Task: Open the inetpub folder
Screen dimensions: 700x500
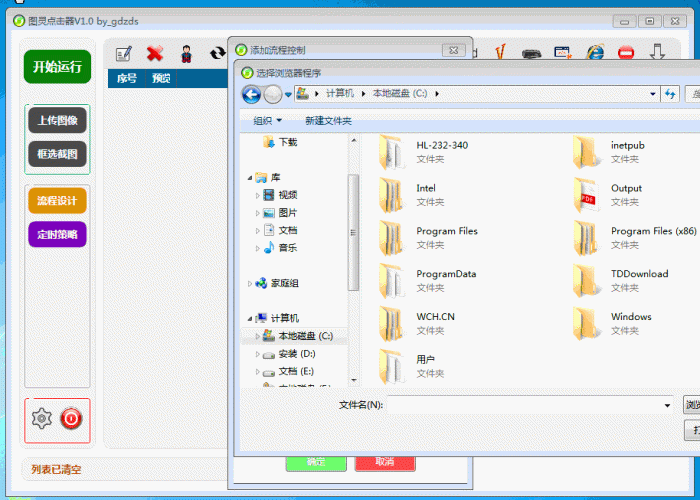Action: click(609, 152)
